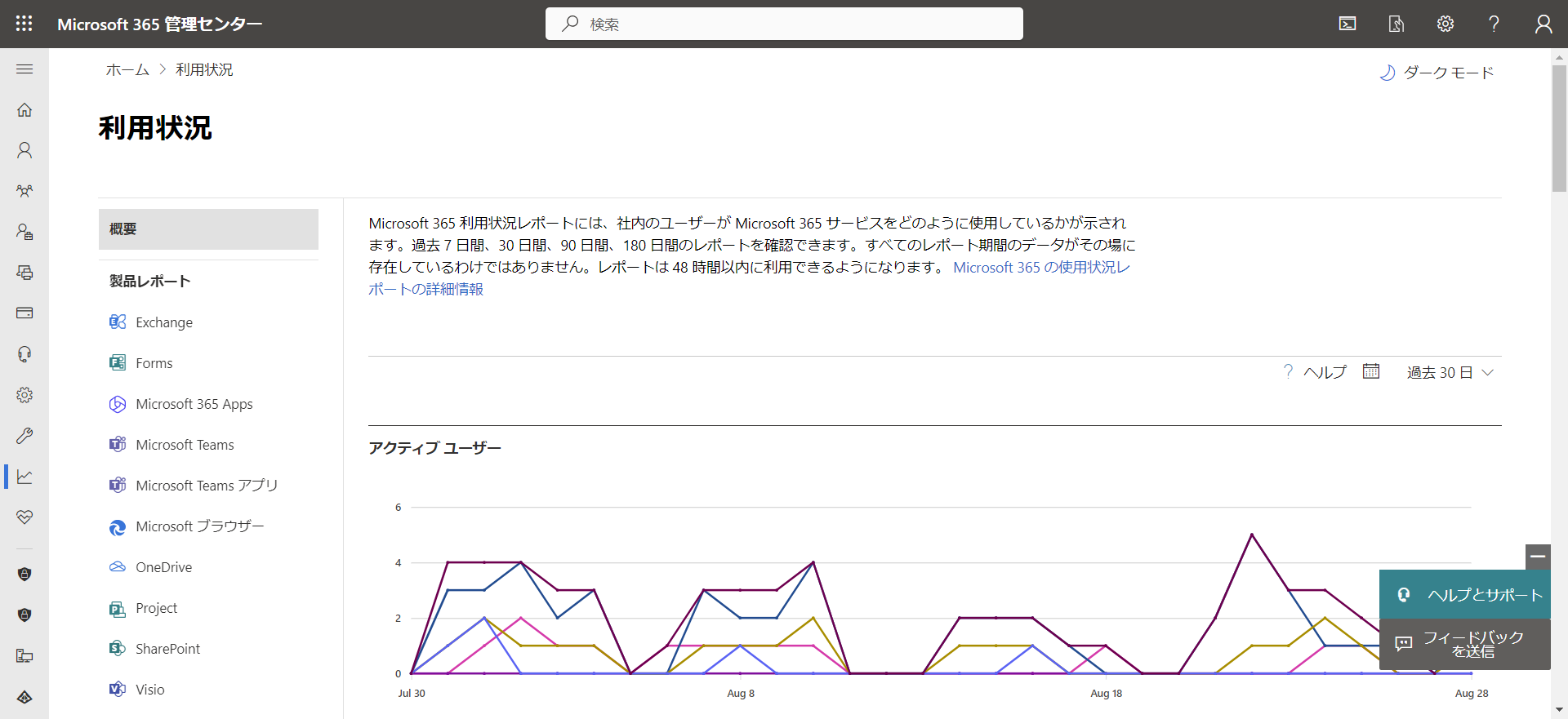This screenshot has width=1568, height=719.
Task: Click フィードバックを送信 button
Action: (x=1465, y=644)
